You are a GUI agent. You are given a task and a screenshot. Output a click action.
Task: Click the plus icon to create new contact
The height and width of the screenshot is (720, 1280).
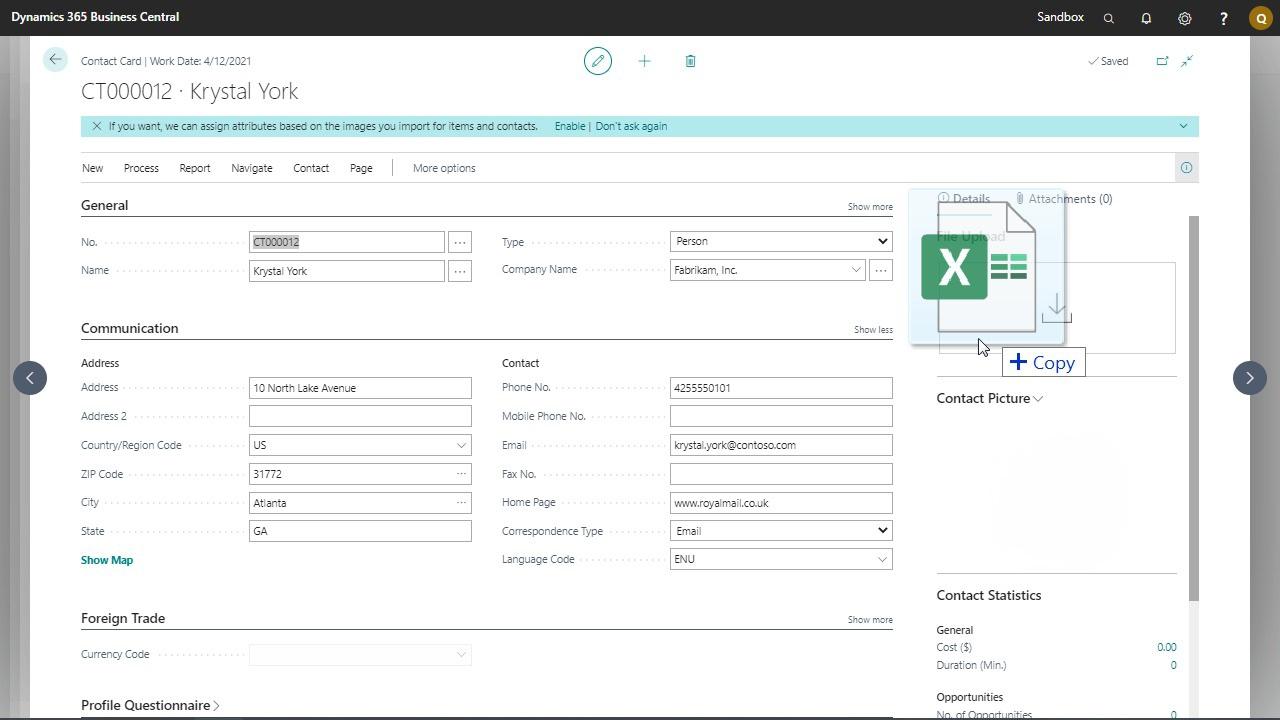click(x=644, y=61)
